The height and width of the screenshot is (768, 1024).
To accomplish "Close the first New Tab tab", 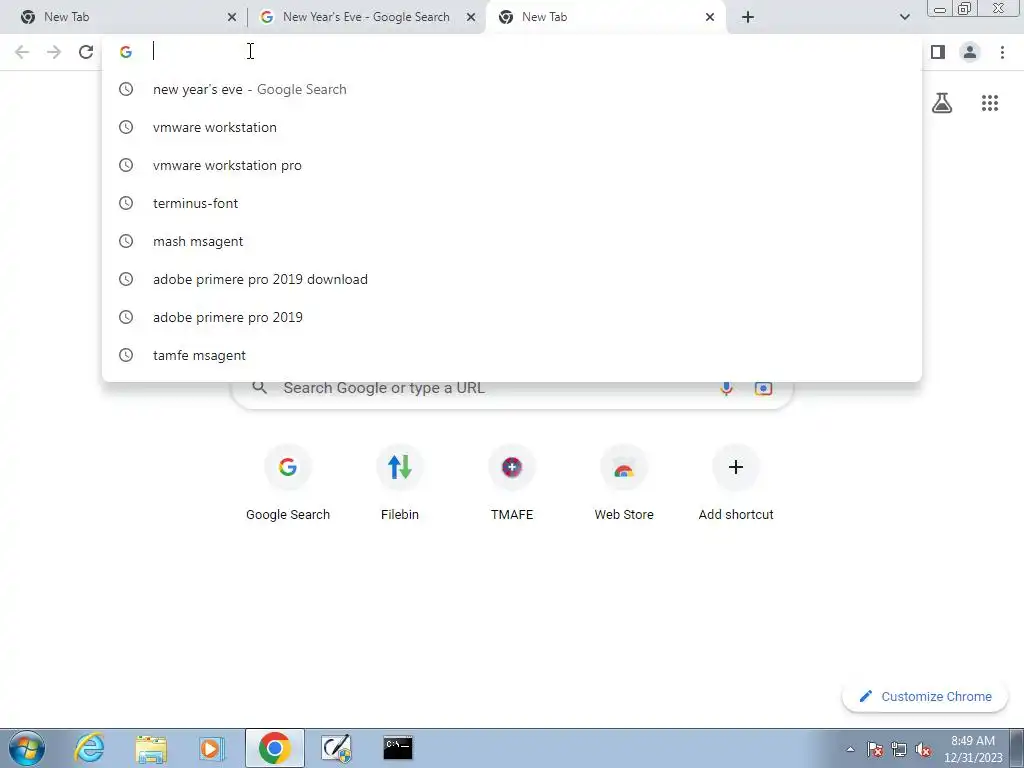I will click(232, 17).
